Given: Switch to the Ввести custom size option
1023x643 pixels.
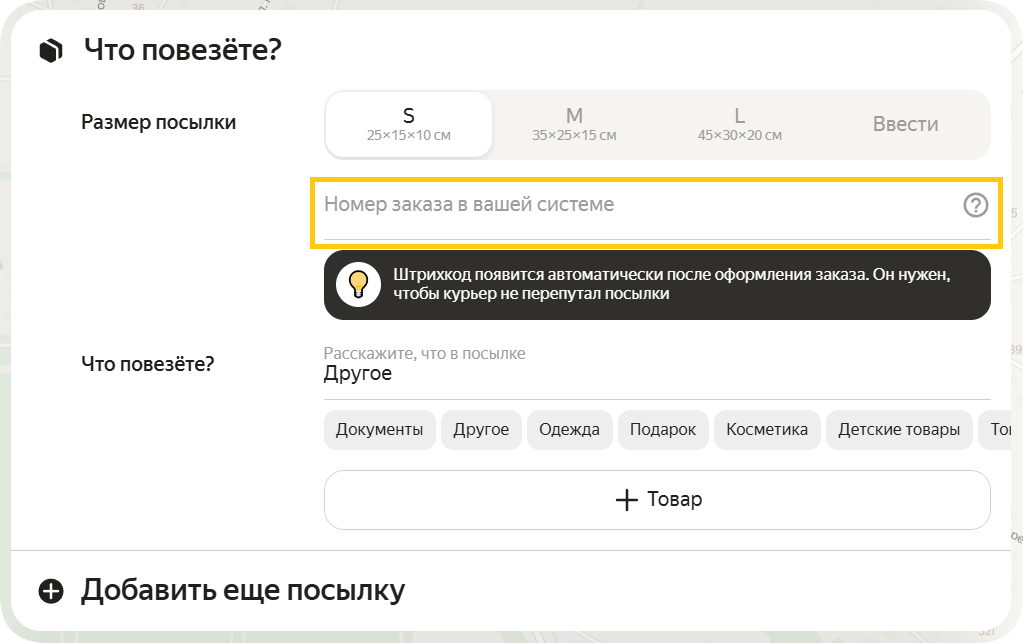Looking at the screenshot, I should (x=905, y=125).
